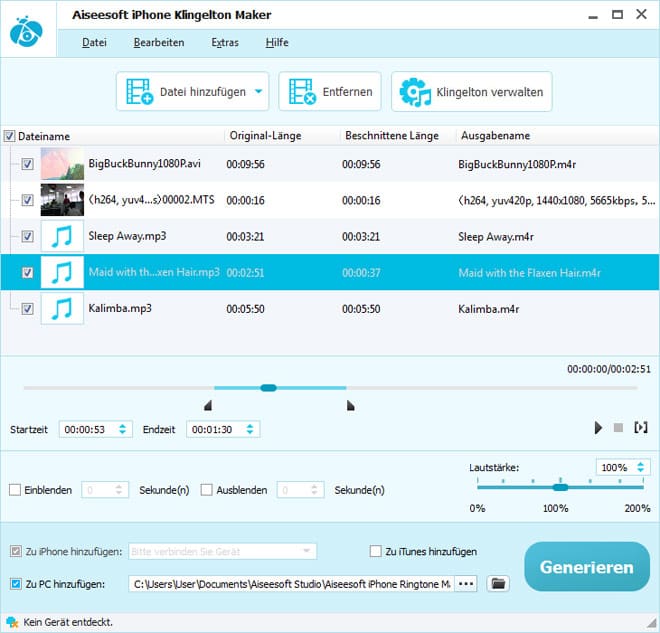Click the Klingelton verwalten gear icon button
Image resolution: width=660 pixels, height=633 pixels.
[x=472, y=93]
